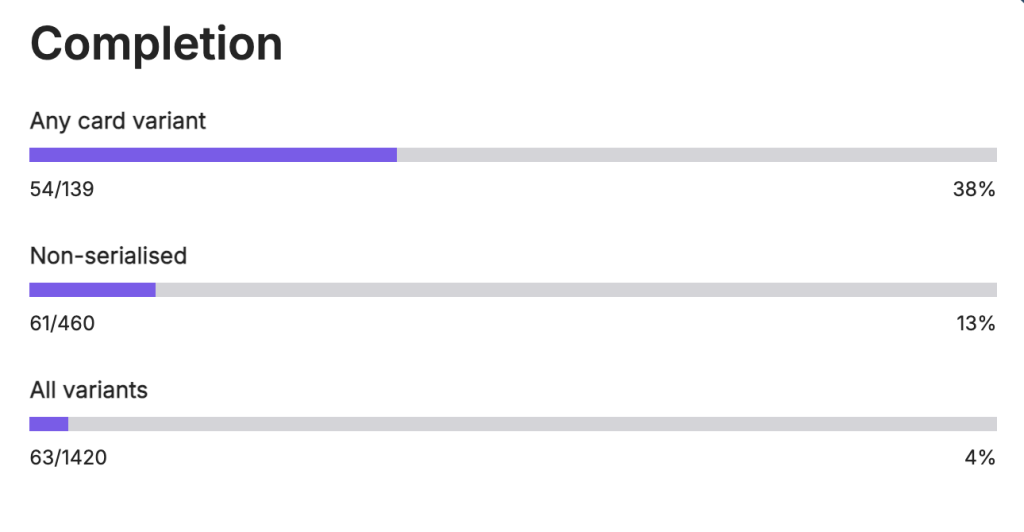Click the 38% completion value
Viewport: 1024px width, 532px height.
pyautogui.click(x=974, y=189)
